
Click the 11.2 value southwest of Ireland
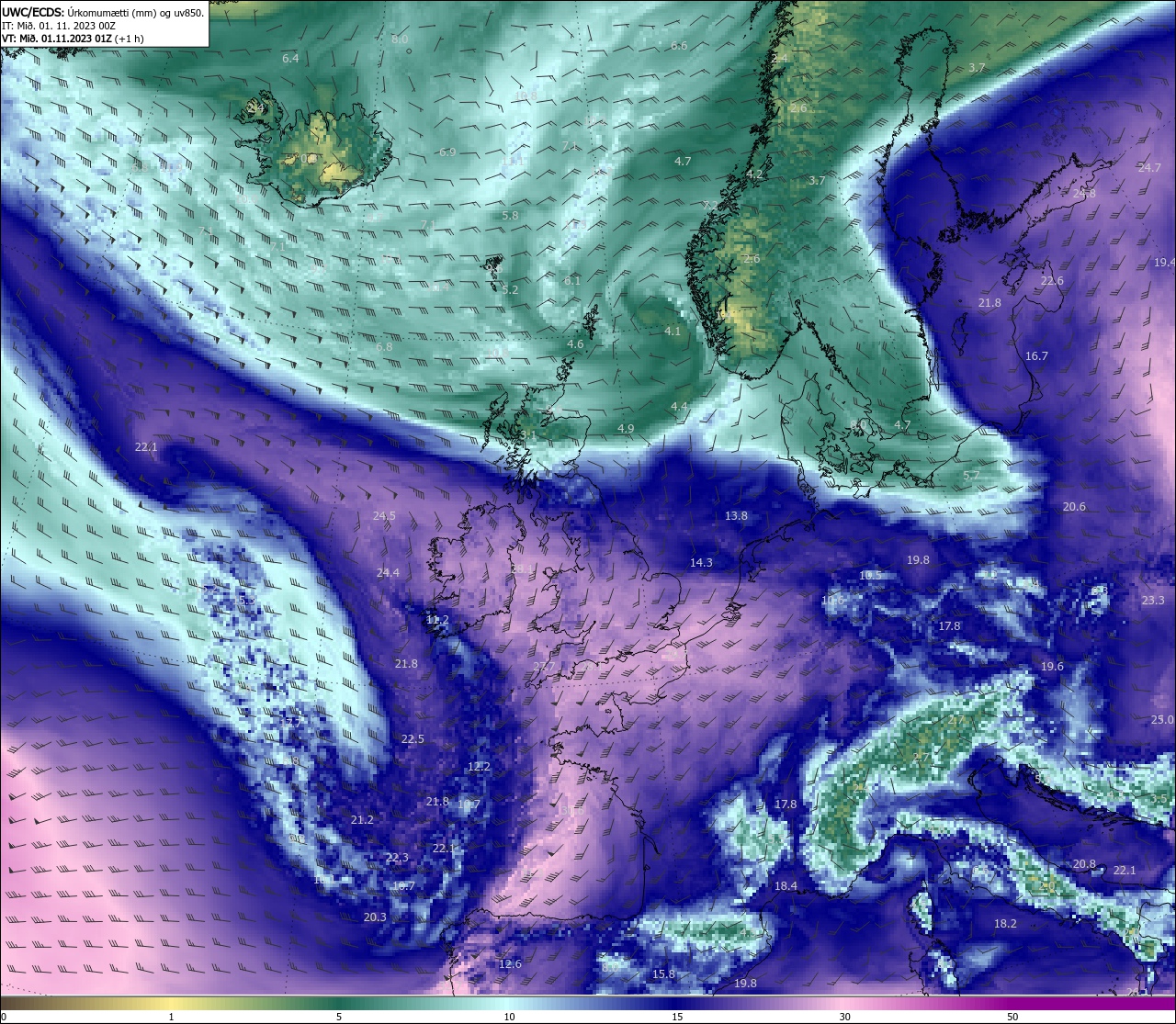pos(437,620)
